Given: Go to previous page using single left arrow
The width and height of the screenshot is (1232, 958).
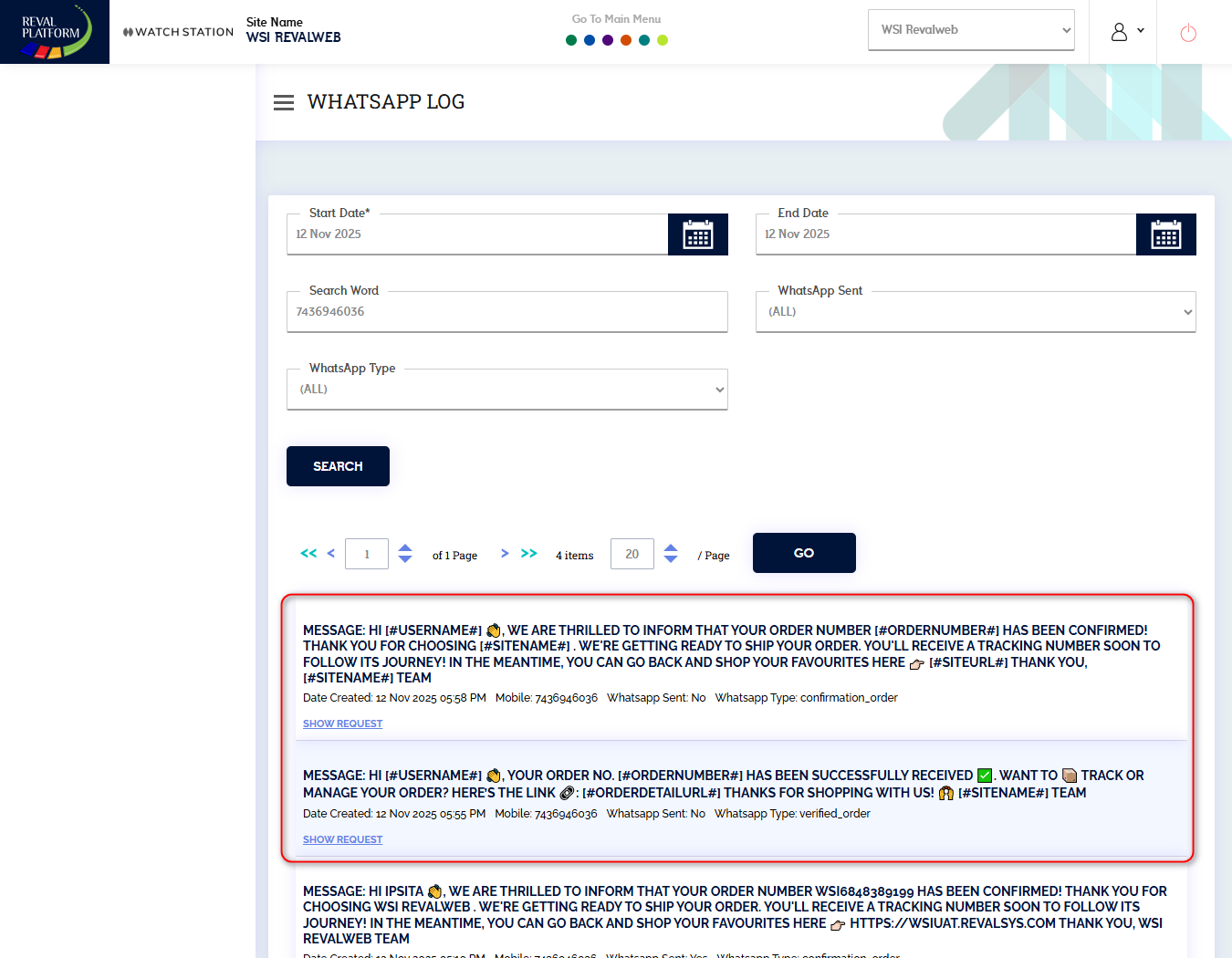Looking at the screenshot, I should (x=330, y=553).
